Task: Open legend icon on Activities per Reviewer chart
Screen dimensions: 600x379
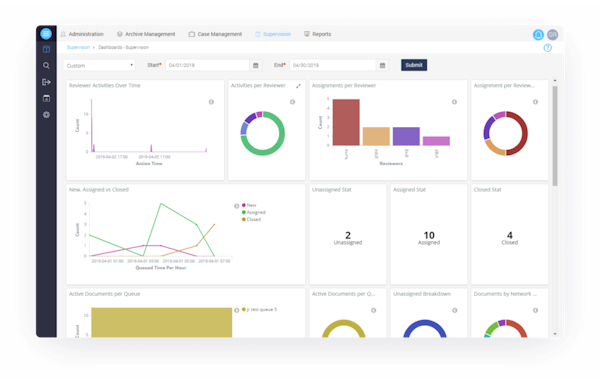Action: [292, 102]
